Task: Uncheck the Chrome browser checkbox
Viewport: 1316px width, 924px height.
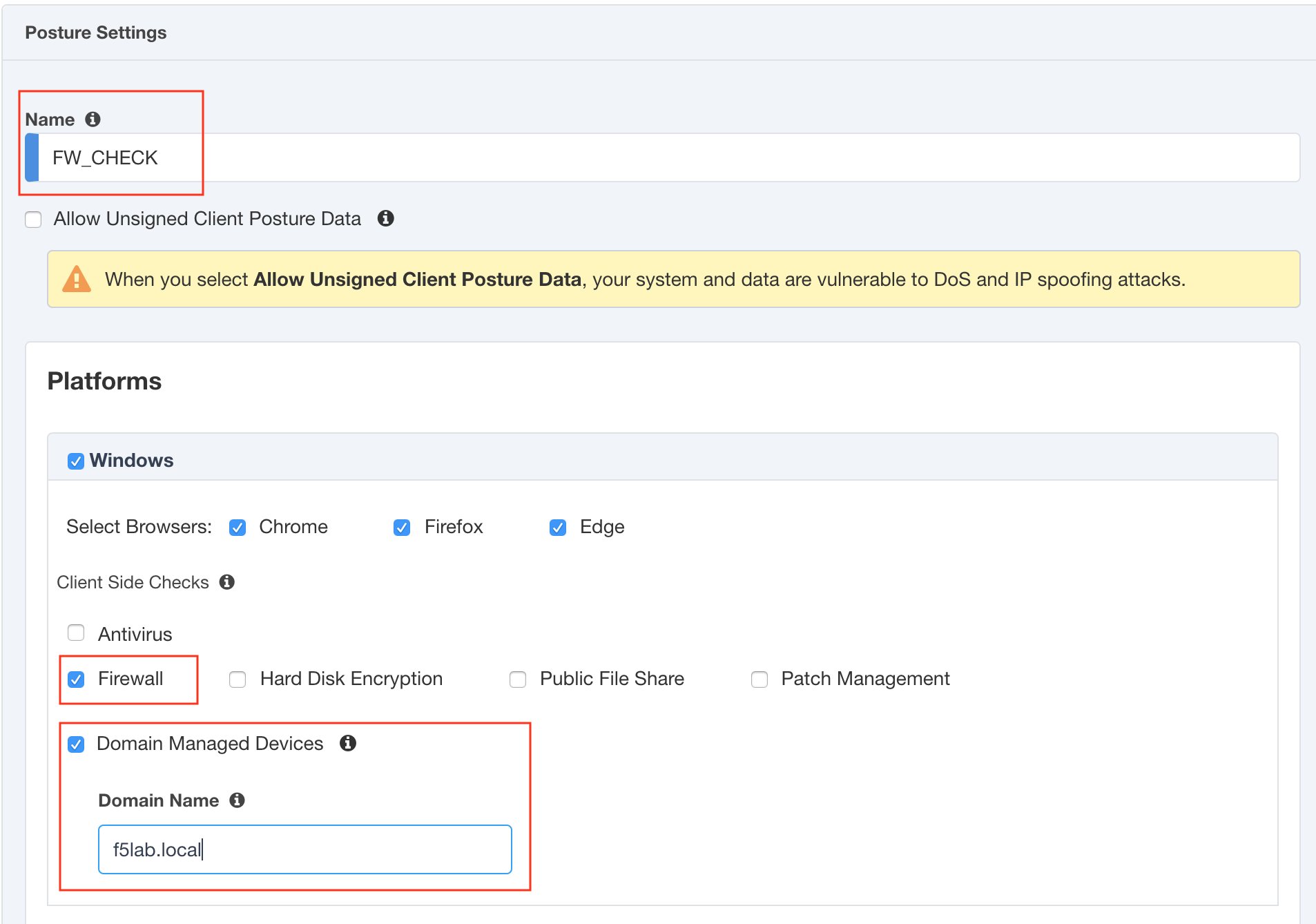Action: [238, 528]
